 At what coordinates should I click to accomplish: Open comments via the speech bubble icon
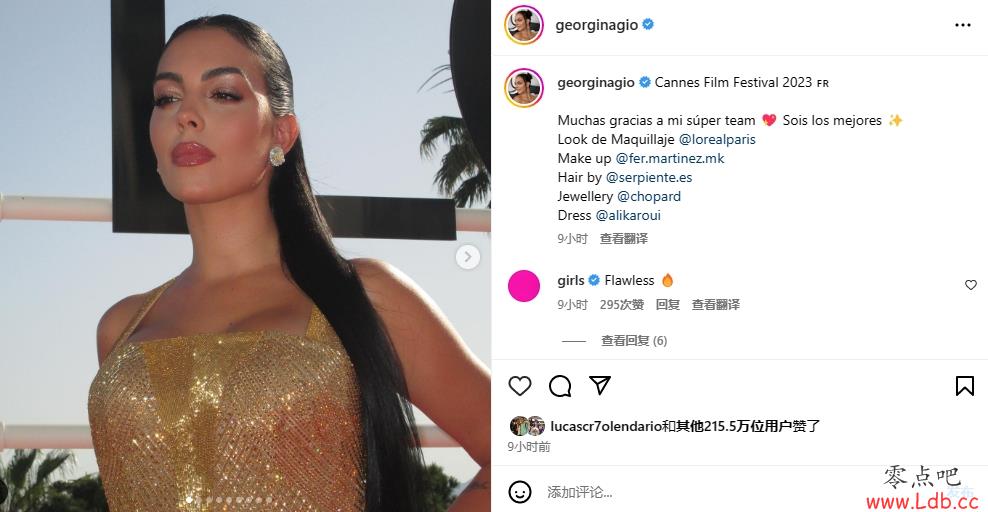point(560,385)
